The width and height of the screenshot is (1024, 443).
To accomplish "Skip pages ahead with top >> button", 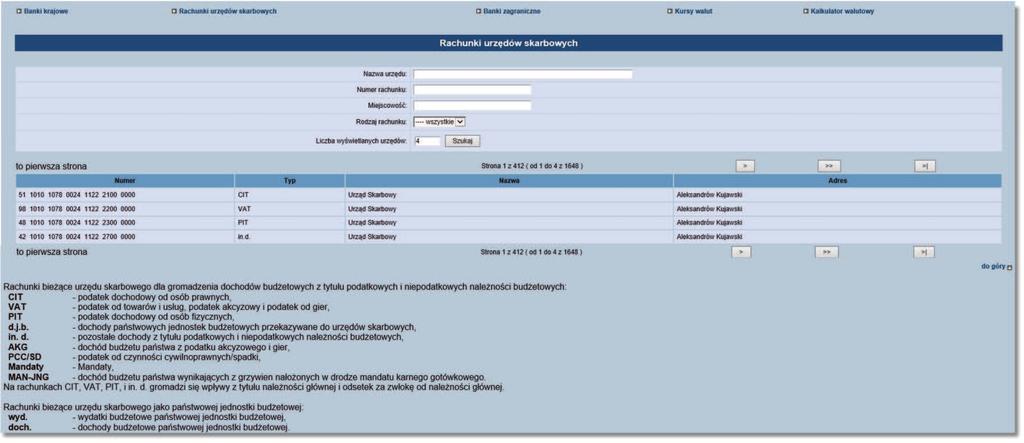I will coord(829,166).
